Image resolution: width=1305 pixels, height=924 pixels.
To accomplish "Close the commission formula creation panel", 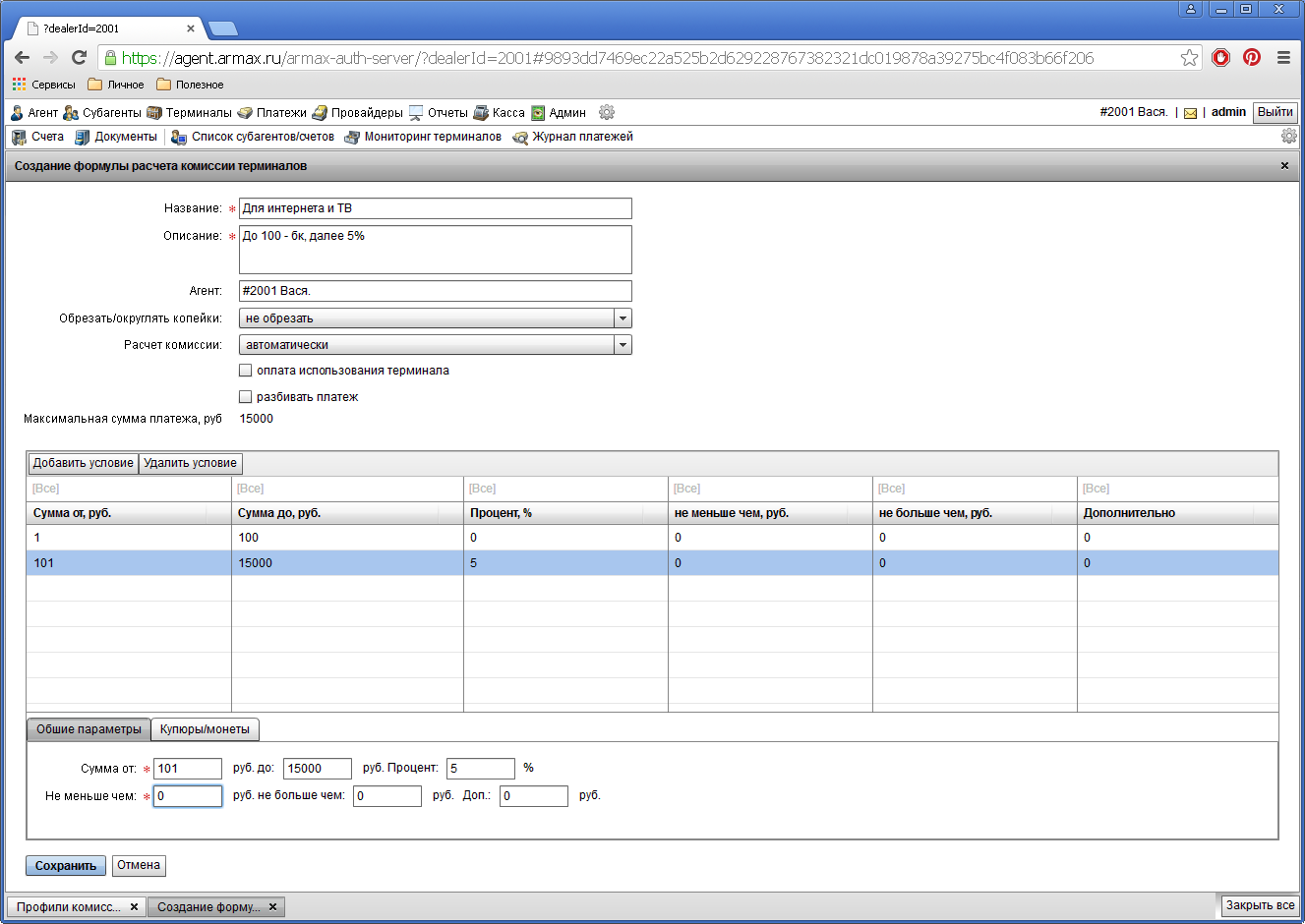I will [1284, 166].
